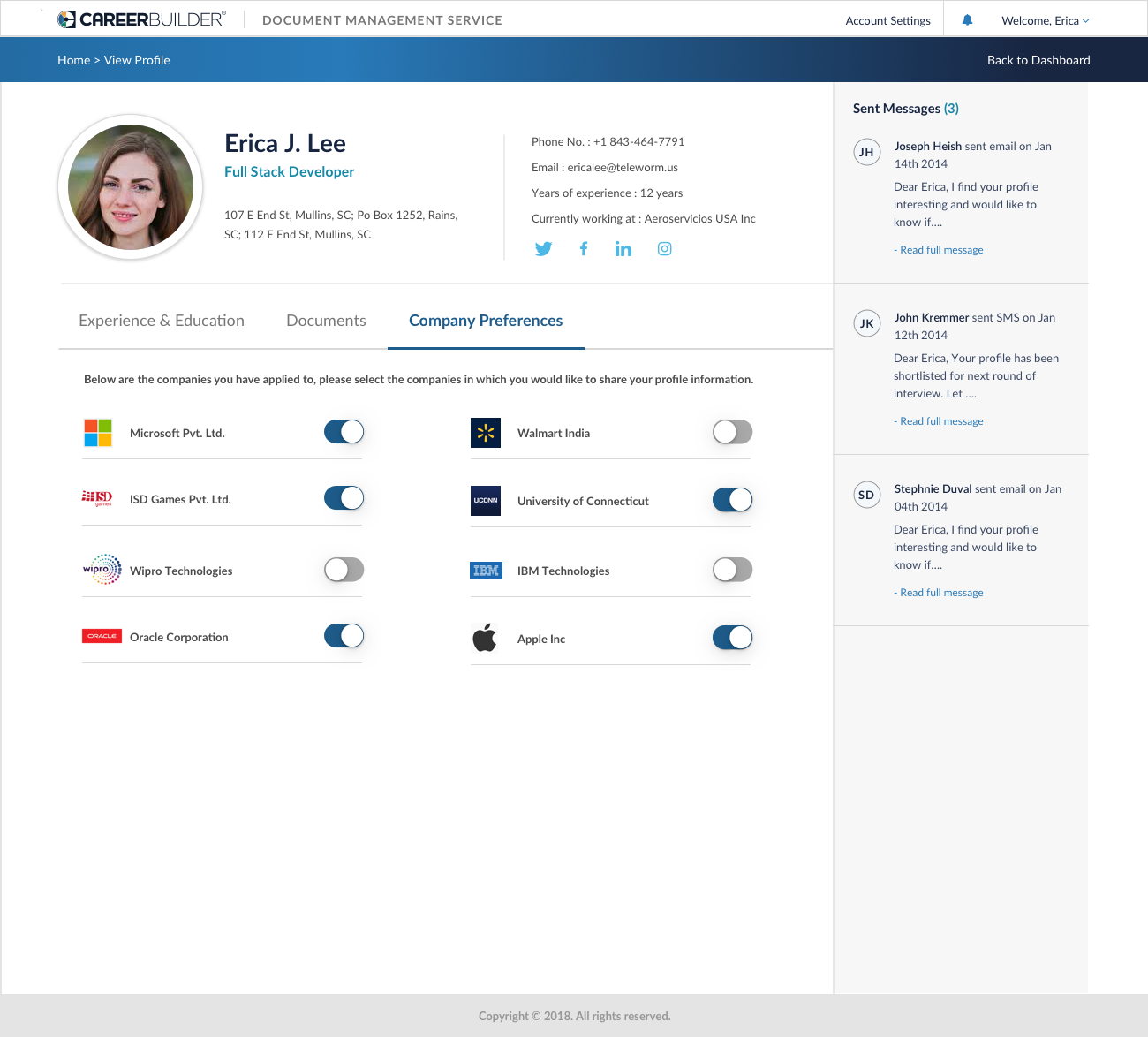1148x1037 pixels.
Task: Click the Apple Inc logo
Action: pyautogui.click(x=485, y=638)
